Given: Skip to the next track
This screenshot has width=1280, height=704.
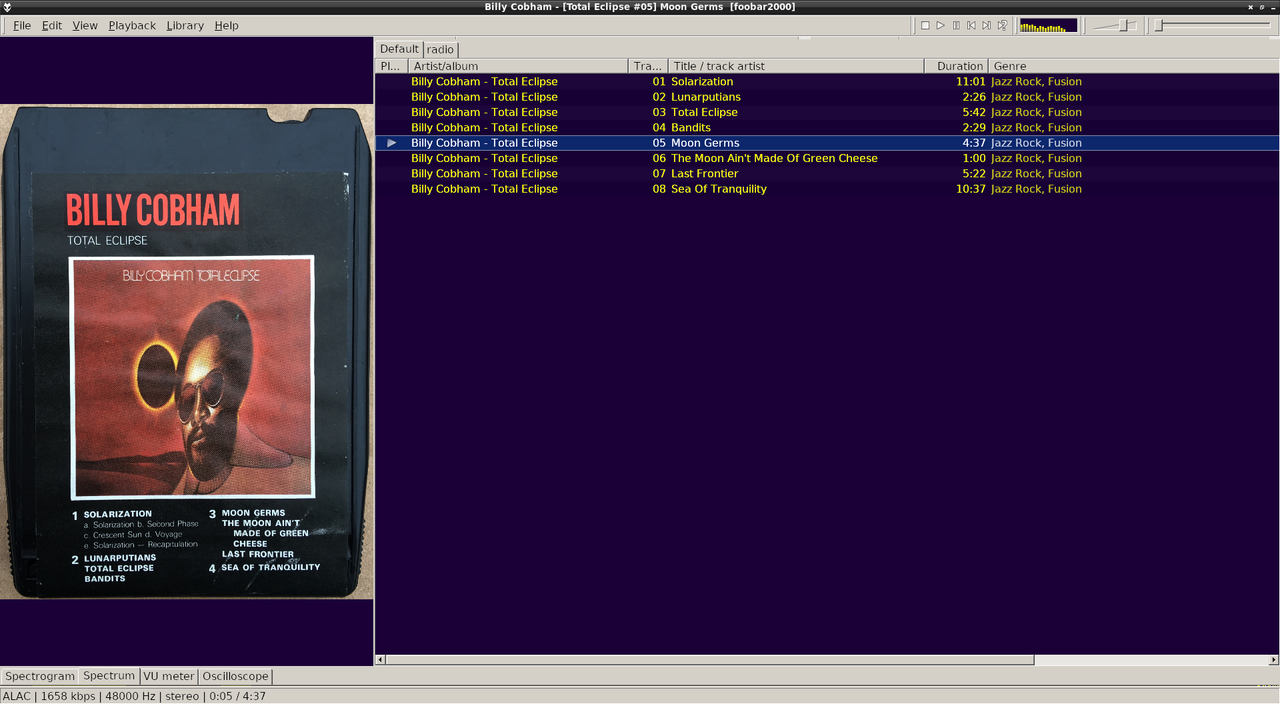Looking at the screenshot, I should click(986, 25).
